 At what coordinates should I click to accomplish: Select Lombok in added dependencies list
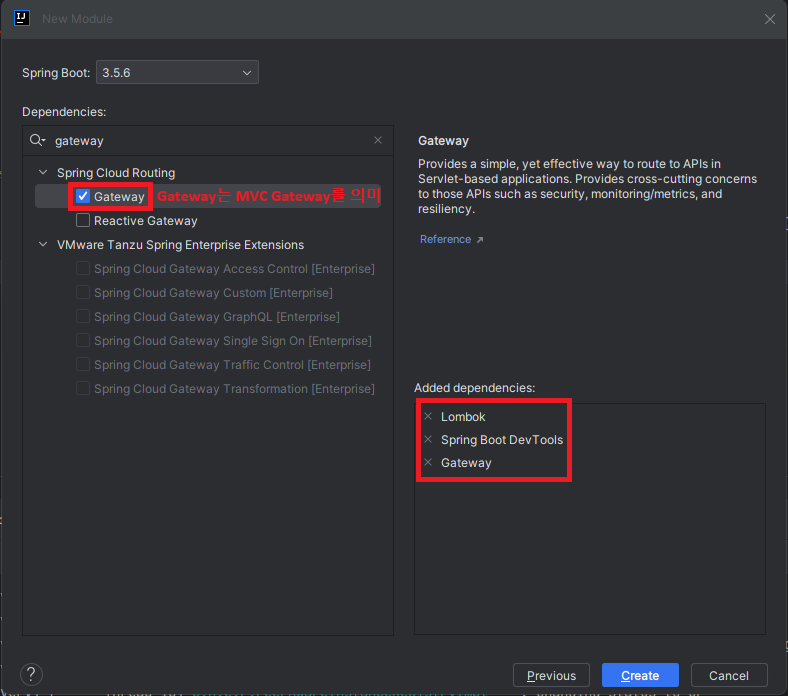[463, 417]
